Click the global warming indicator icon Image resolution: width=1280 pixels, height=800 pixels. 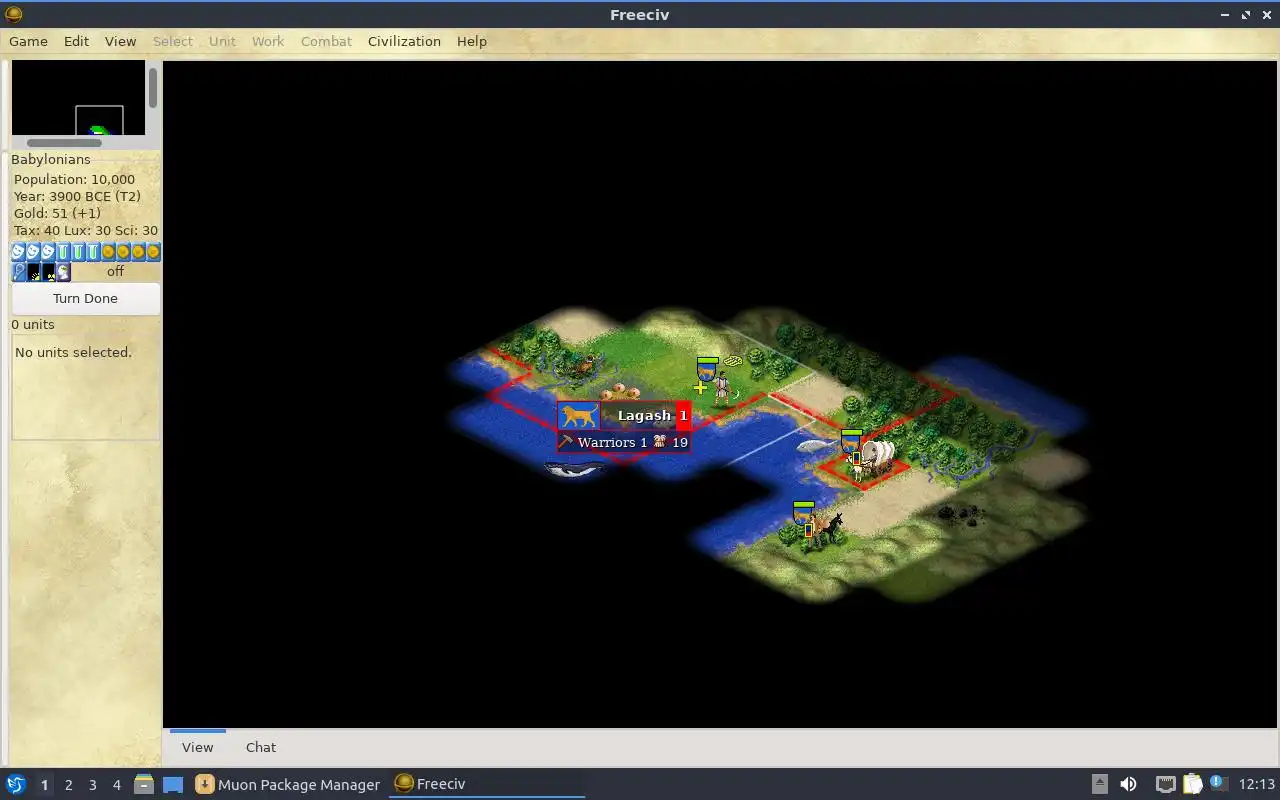point(34,271)
